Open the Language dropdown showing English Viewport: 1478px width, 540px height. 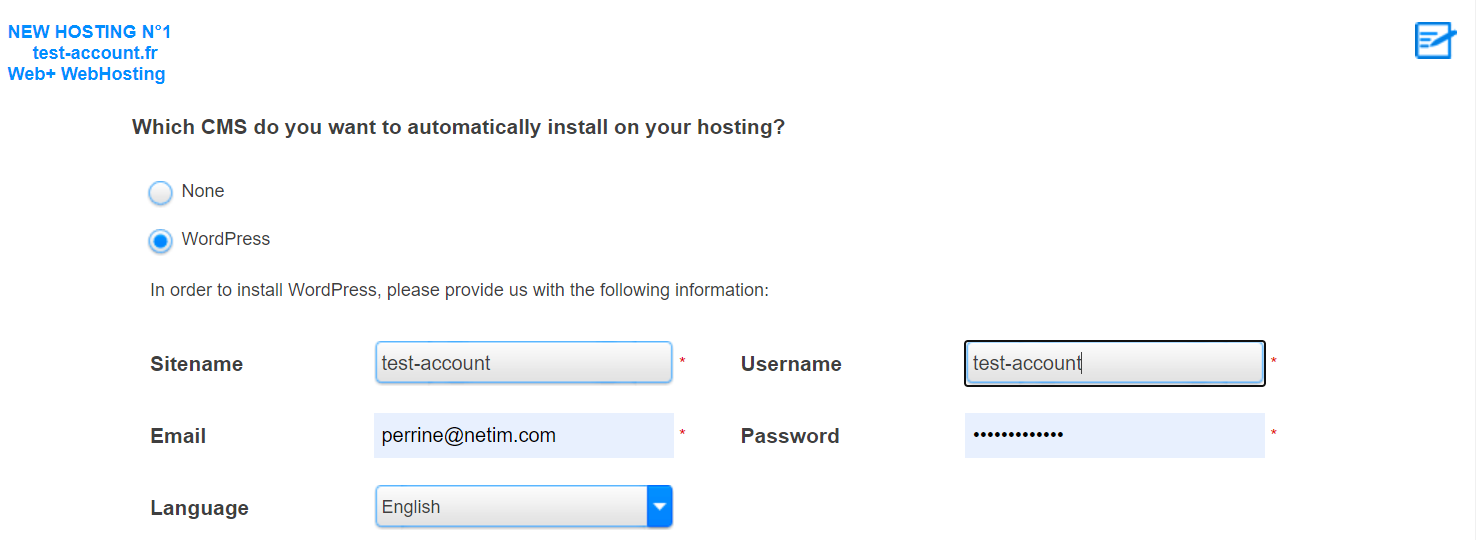pyautogui.click(x=524, y=506)
